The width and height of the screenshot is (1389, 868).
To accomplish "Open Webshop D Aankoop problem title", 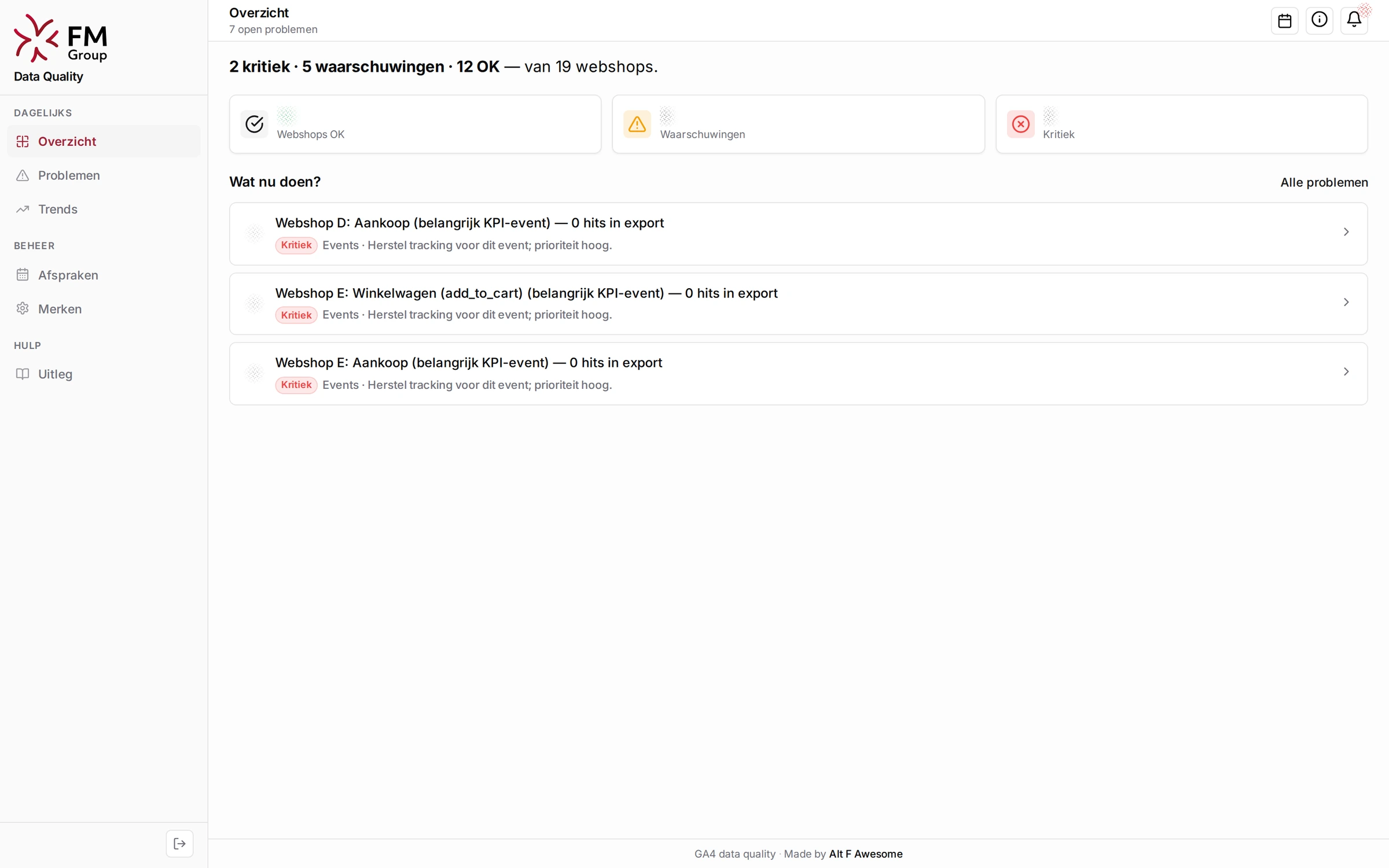I will coord(469,223).
